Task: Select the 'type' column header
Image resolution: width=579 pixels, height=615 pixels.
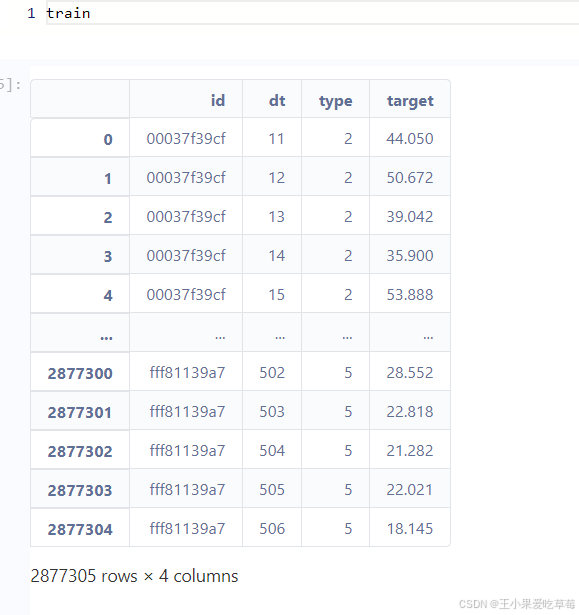Action: coord(336,101)
